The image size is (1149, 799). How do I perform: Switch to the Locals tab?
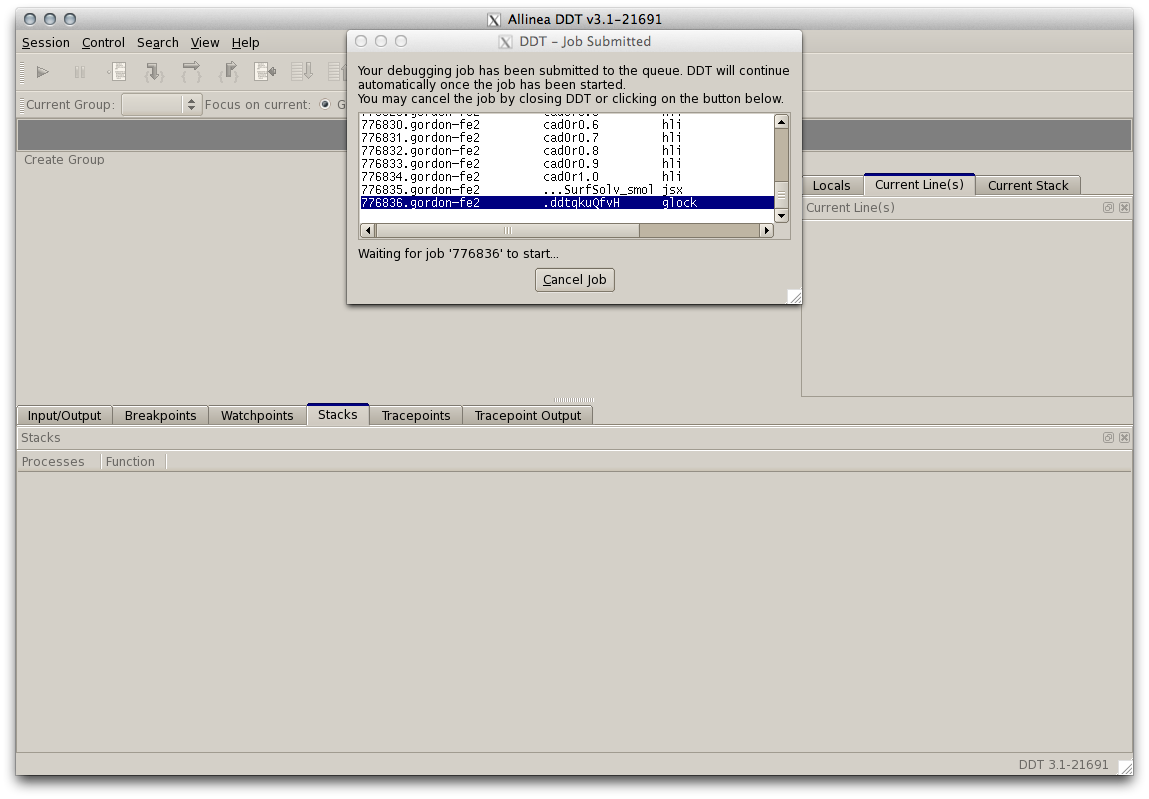click(x=832, y=185)
